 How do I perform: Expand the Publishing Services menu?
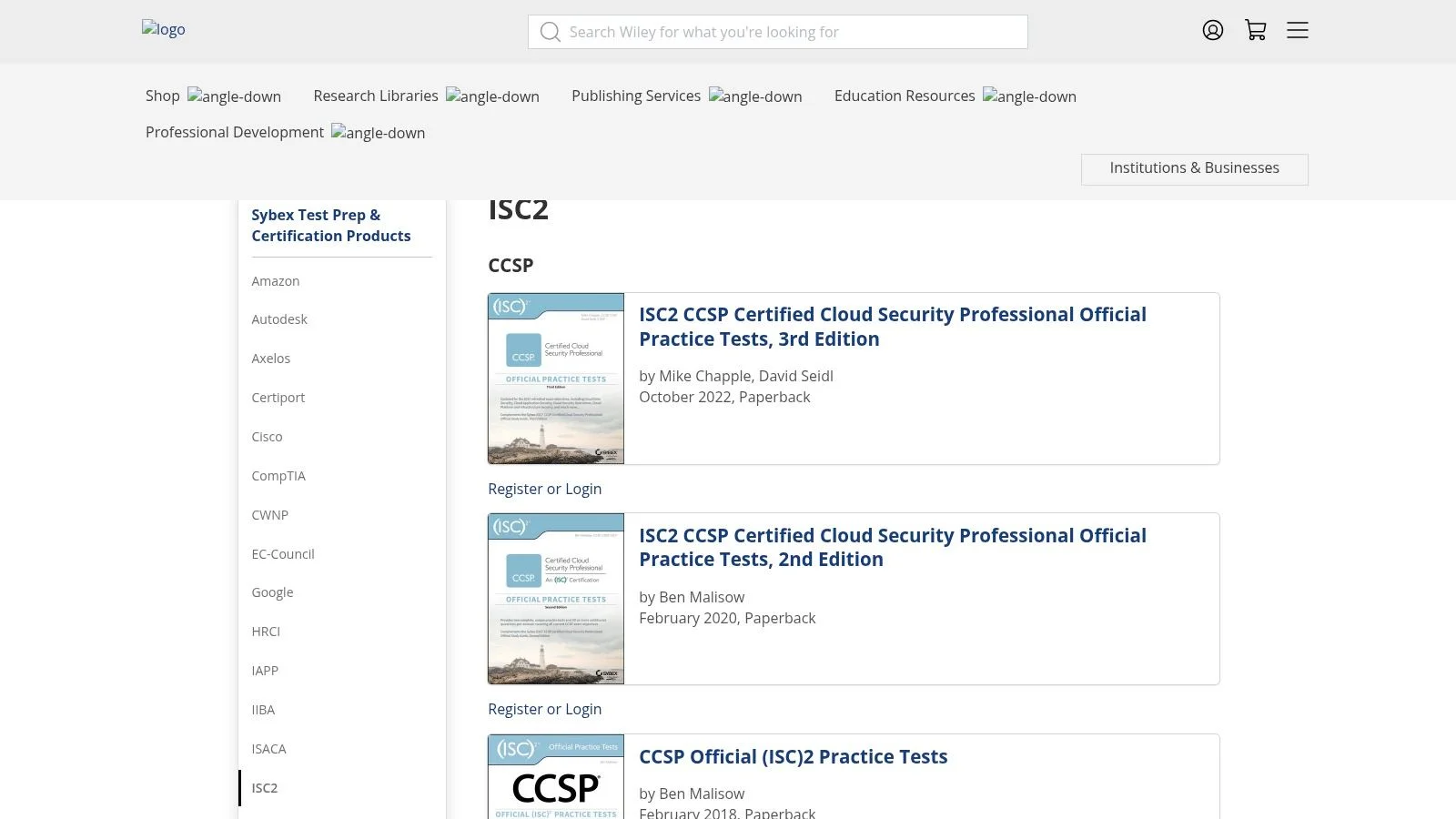687,96
